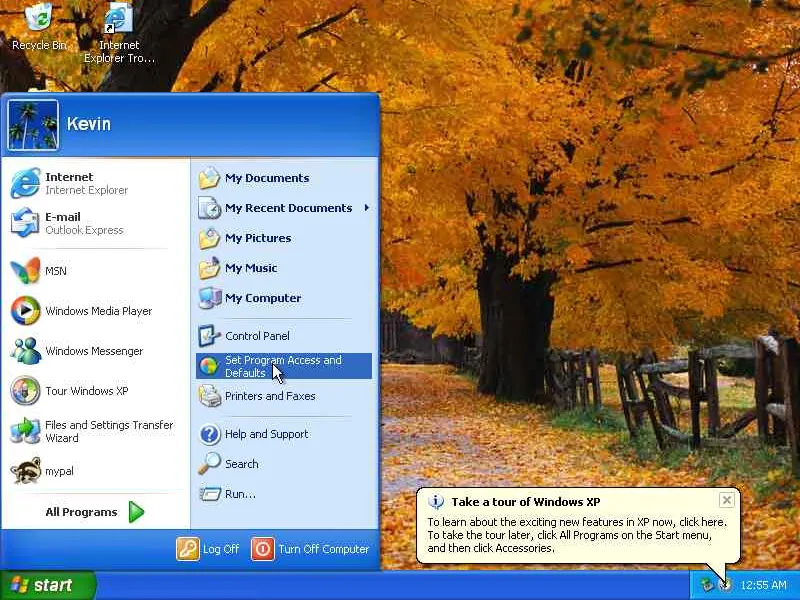Click the tour balloon message text
800x600 pixels.
point(577,535)
